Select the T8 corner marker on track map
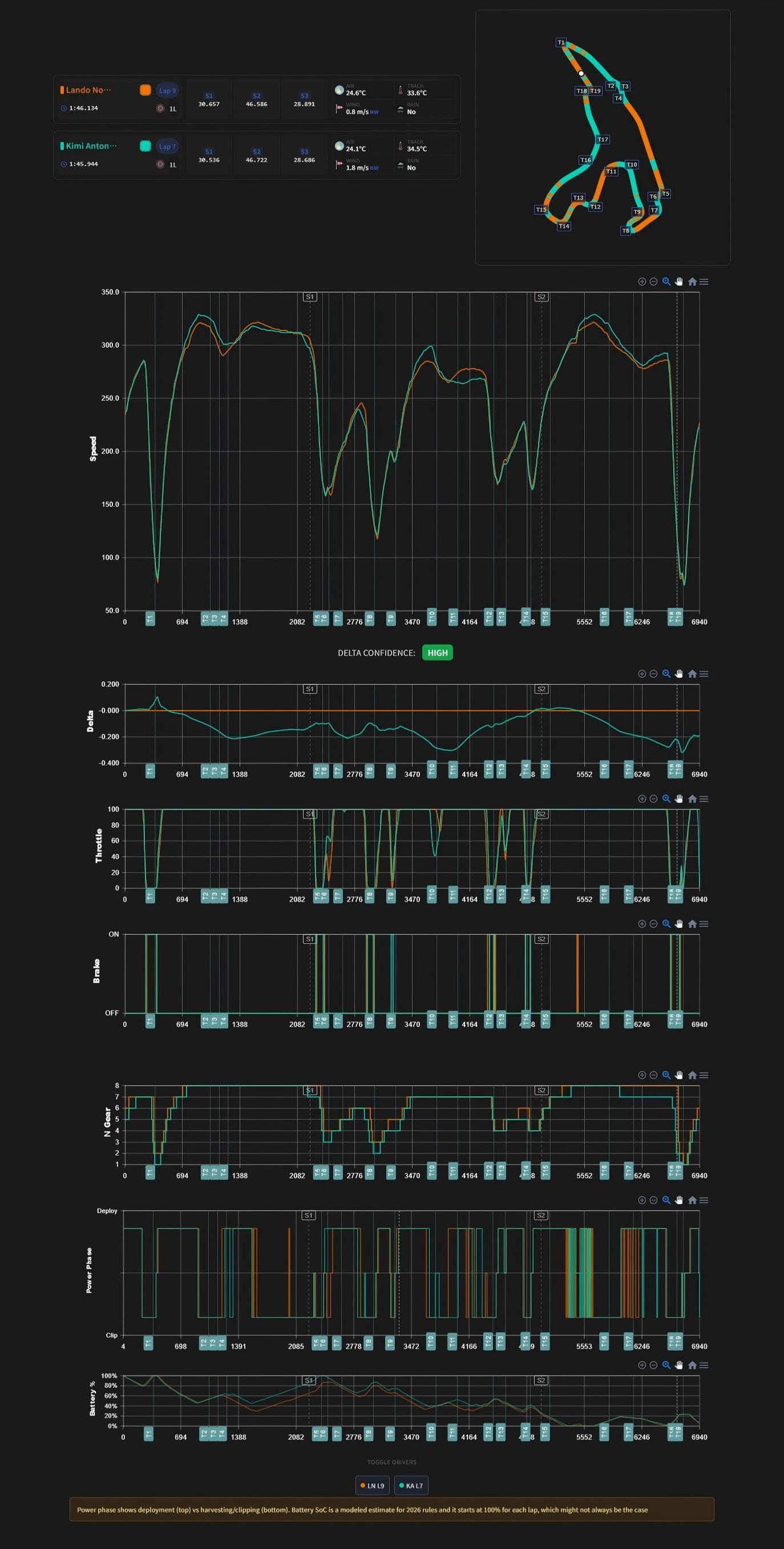Image resolution: width=784 pixels, height=1549 pixels. 626,231
